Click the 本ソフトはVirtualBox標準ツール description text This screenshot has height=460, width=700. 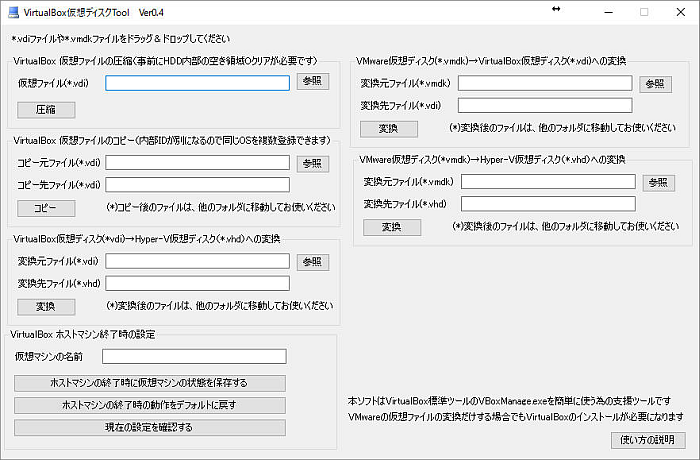tap(509, 401)
